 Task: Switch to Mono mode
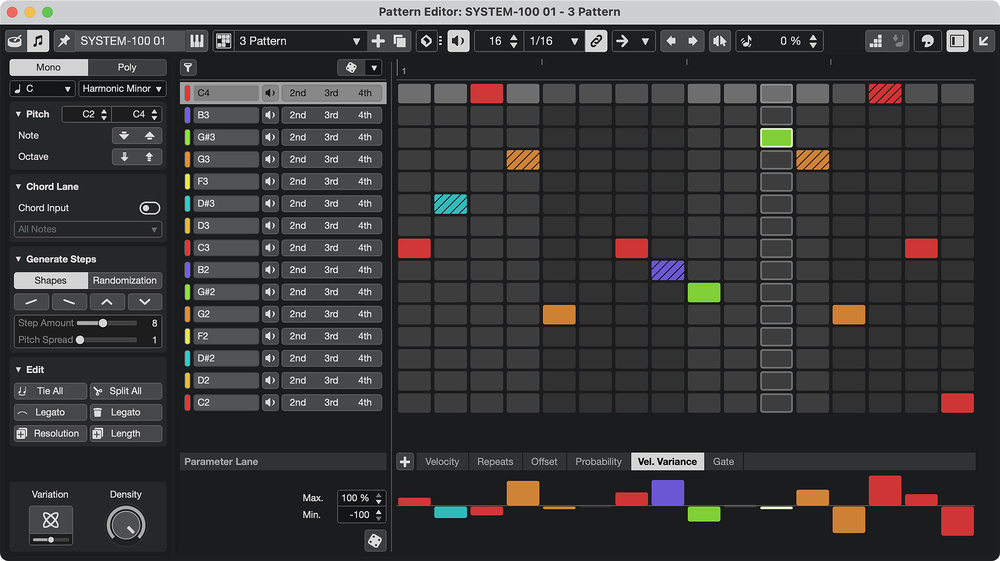tap(48, 67)
